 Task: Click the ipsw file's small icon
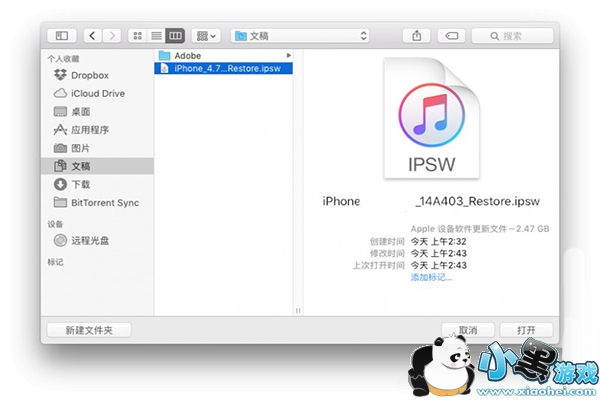(x=164, y=68)
